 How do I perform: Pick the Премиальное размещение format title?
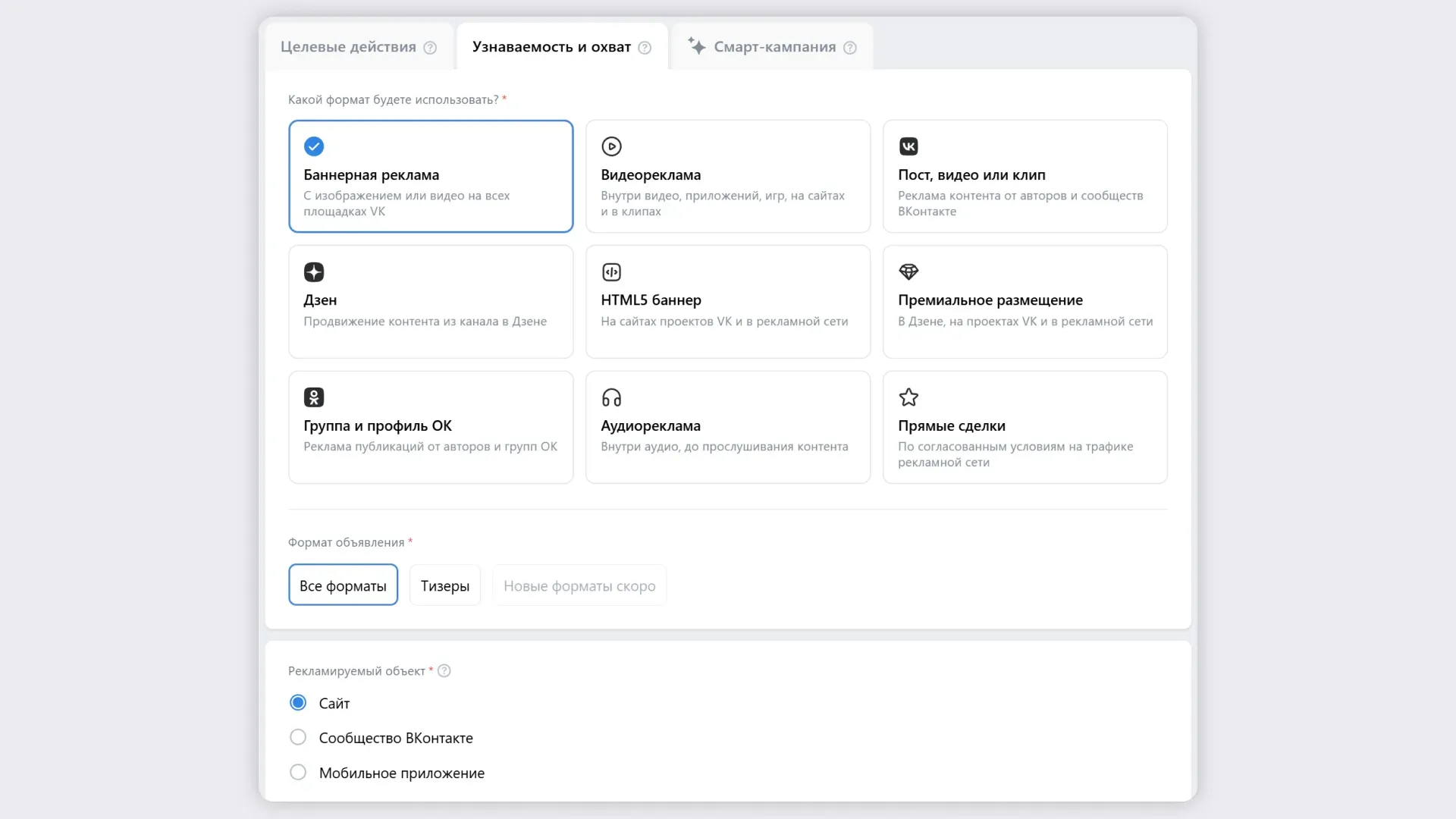coord(990,300)
